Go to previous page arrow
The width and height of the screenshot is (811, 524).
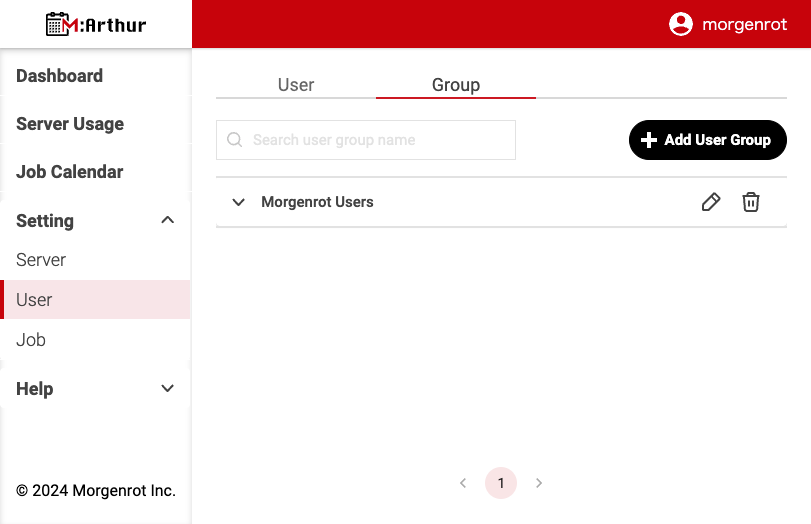click(x=463, y=483)
